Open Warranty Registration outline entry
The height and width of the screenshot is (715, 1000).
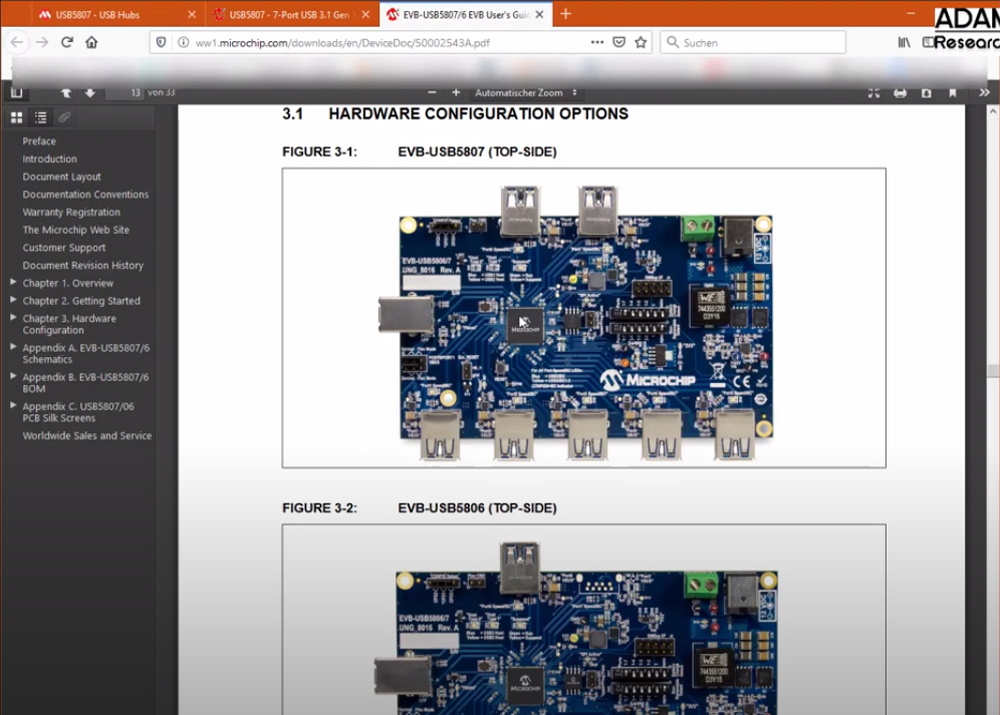[71, 212]
